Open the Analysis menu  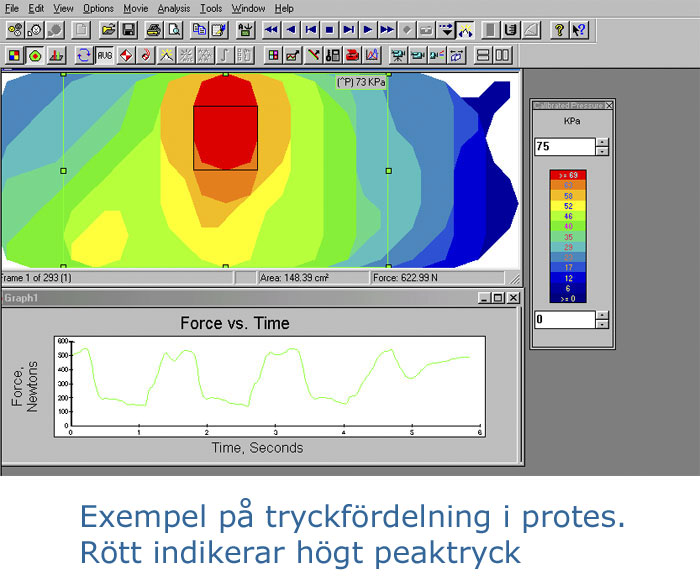click(173, 8)
